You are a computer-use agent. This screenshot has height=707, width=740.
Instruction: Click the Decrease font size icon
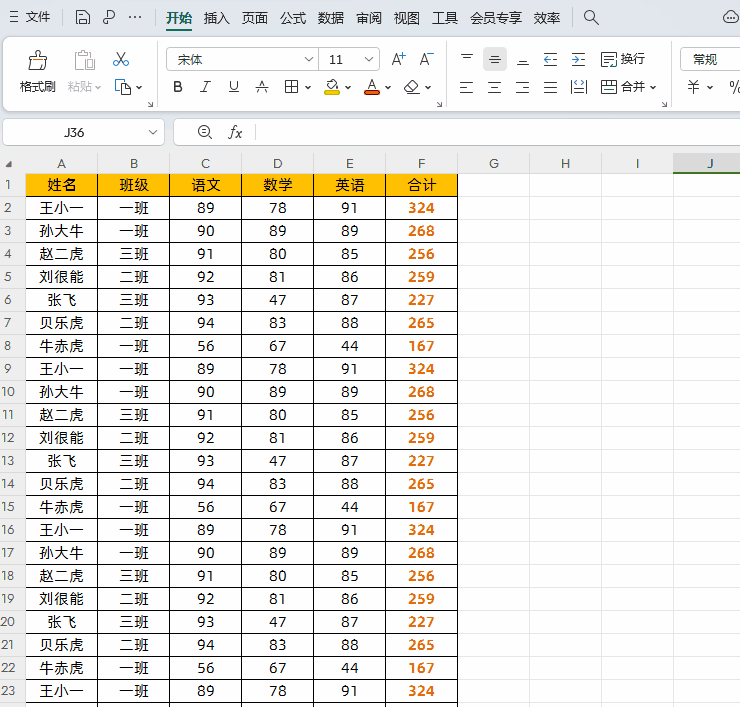point(426,59)
